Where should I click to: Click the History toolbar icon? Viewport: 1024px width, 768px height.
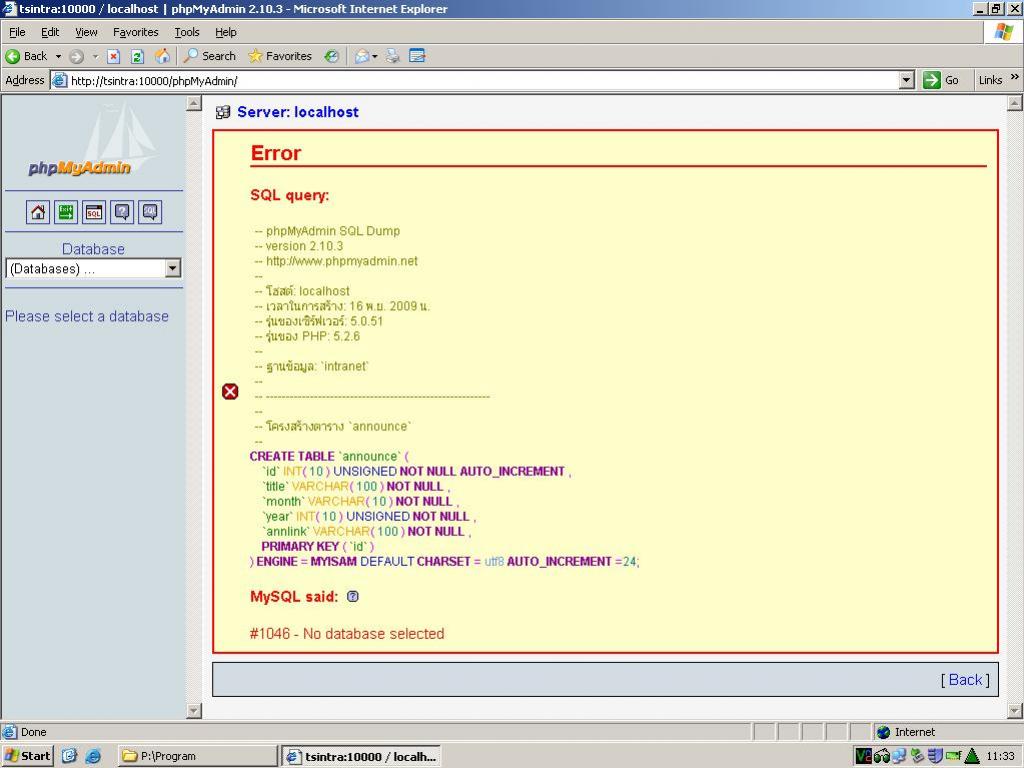pyautogui.click(x=332, y=56)
